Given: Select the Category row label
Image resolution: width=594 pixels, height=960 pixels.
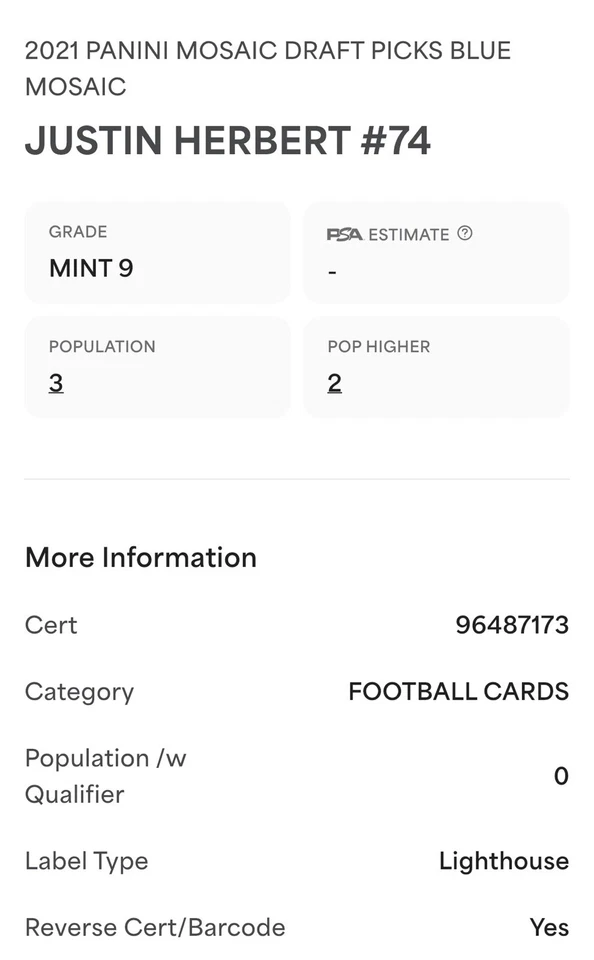Looking at the screenshot, I should [x=79, y=691].
